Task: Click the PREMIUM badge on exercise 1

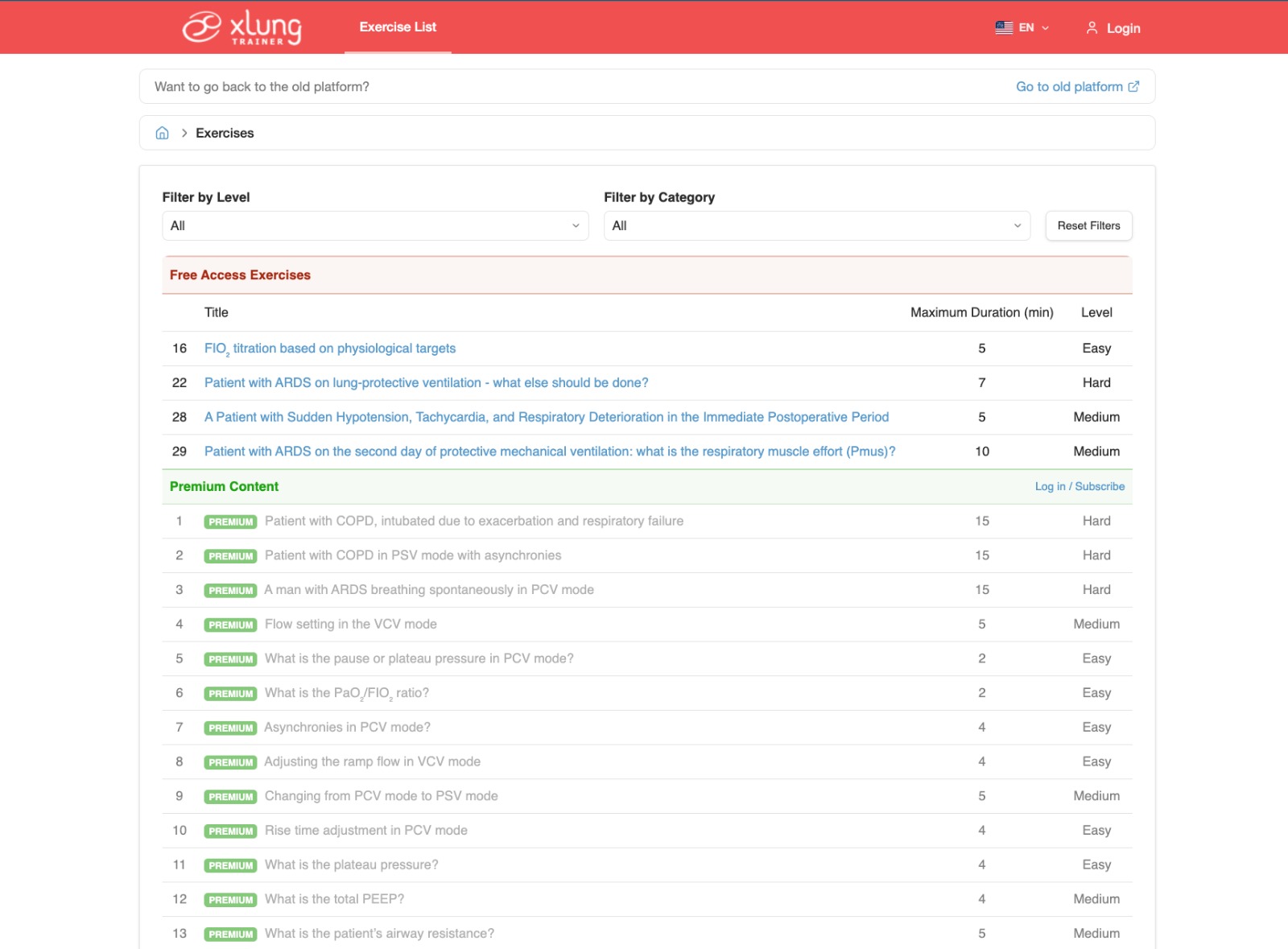Action: click(x=230, y=522)
